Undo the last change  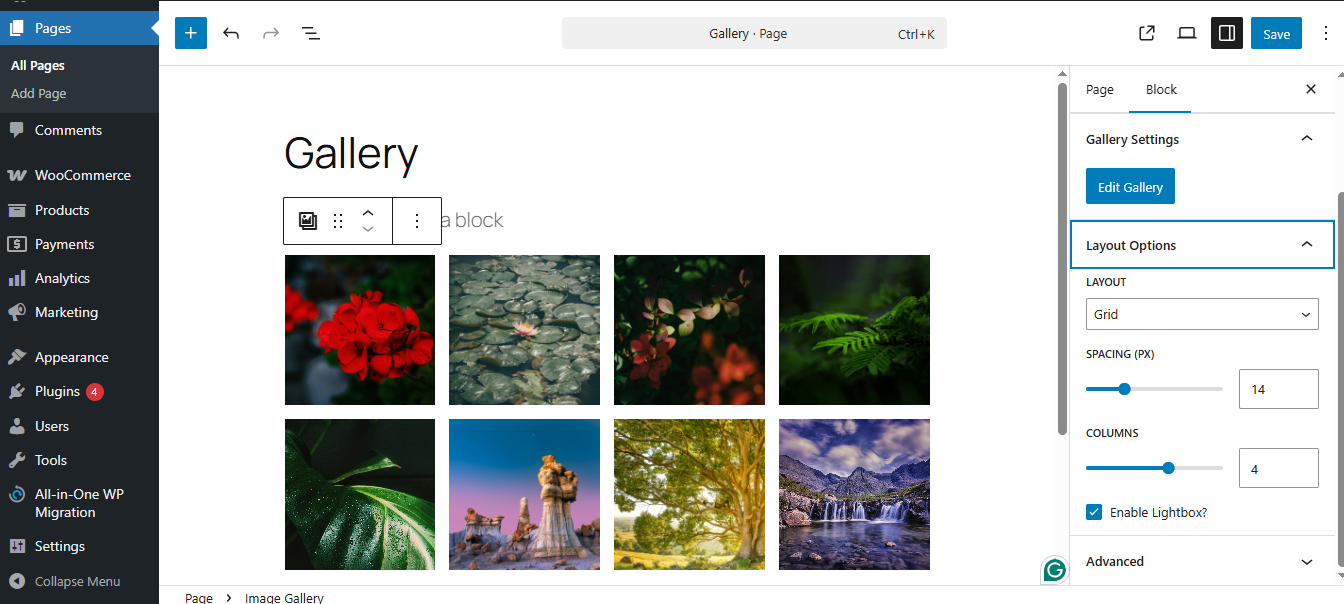[231, 33]
